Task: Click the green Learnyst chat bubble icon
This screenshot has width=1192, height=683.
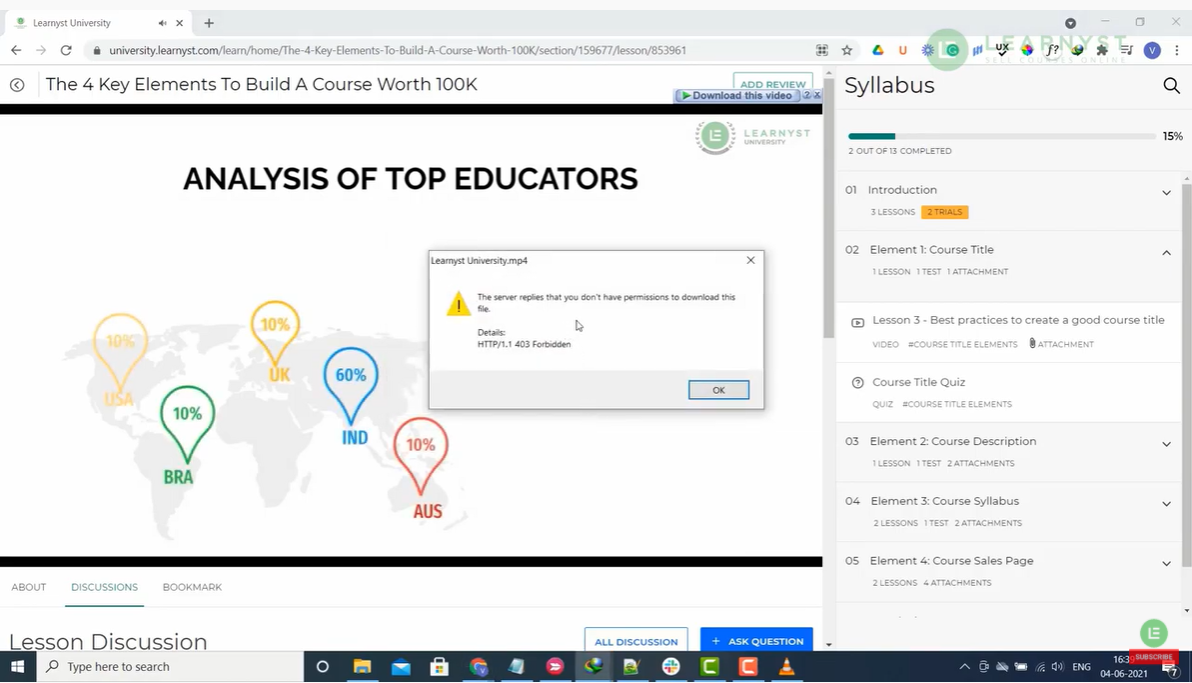Action: (1153, 632)
